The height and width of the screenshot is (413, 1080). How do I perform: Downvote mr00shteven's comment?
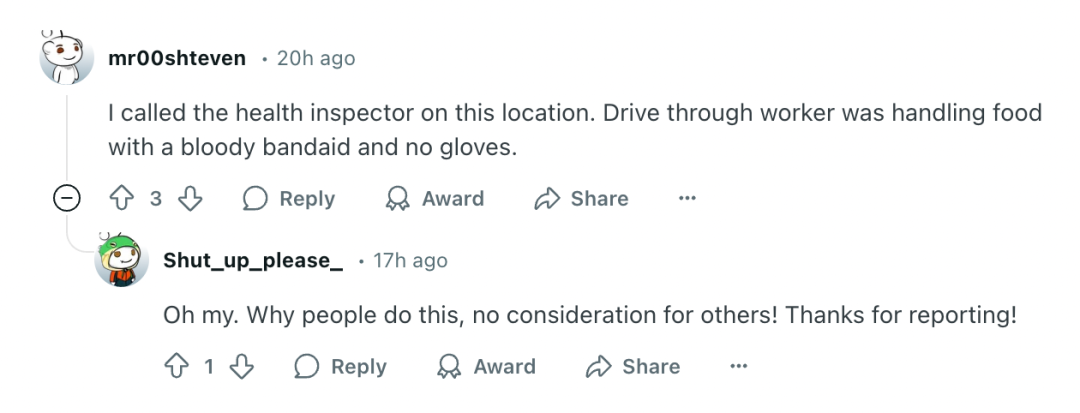point(190,199)
